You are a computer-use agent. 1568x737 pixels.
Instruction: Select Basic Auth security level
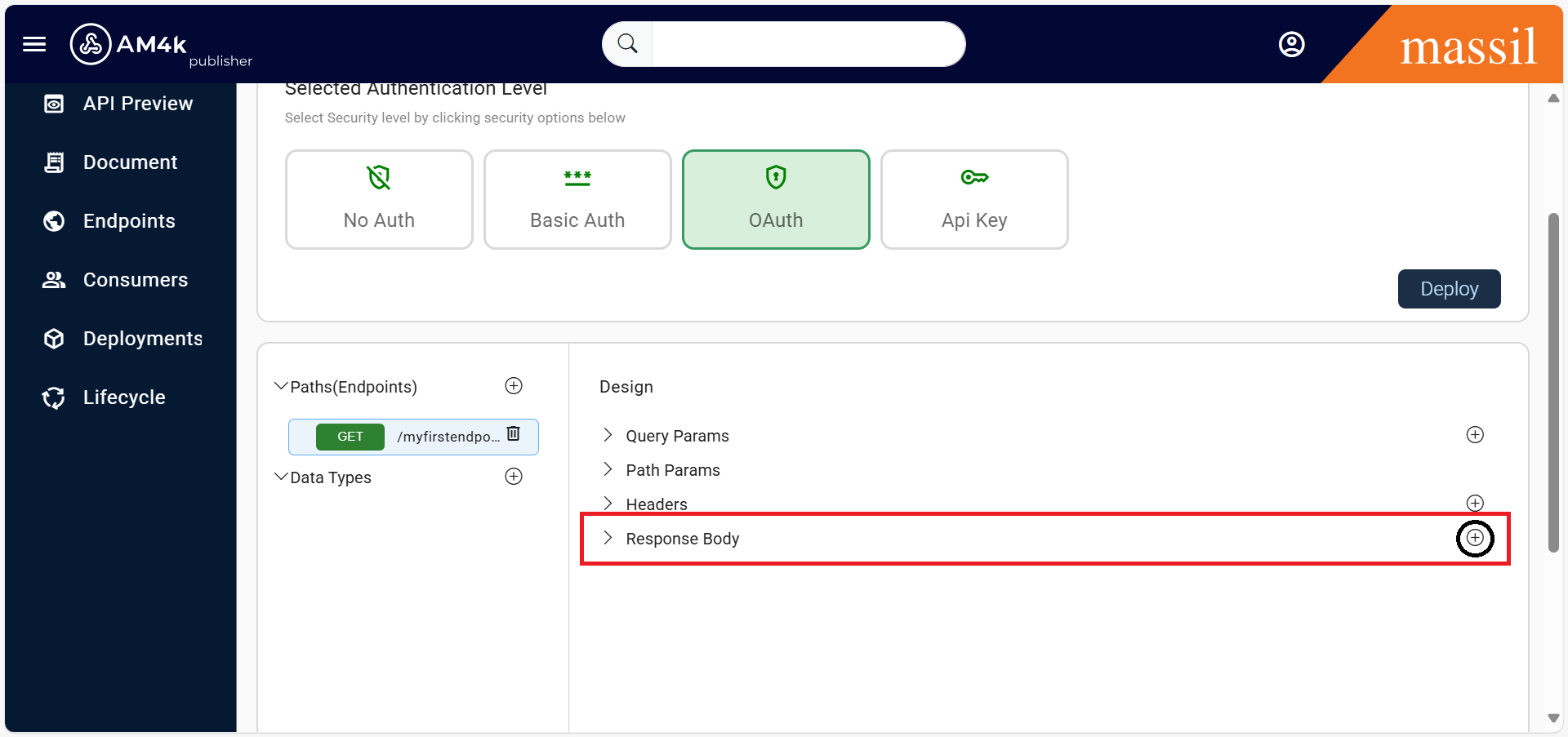577,200
